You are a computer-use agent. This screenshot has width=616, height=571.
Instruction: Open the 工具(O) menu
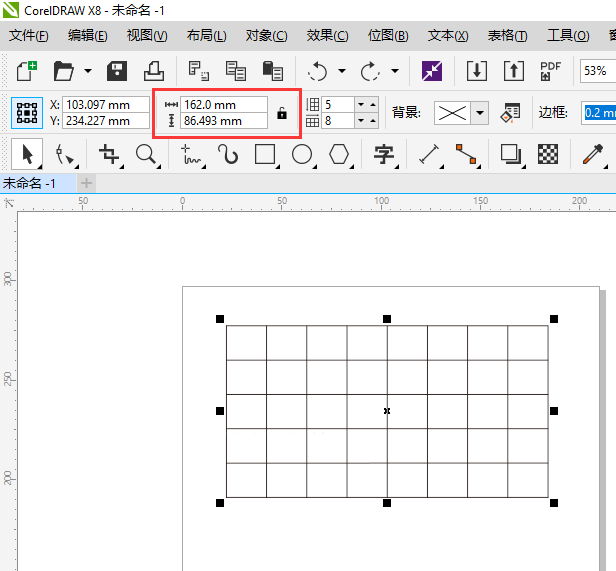click(x=568, y=36)
